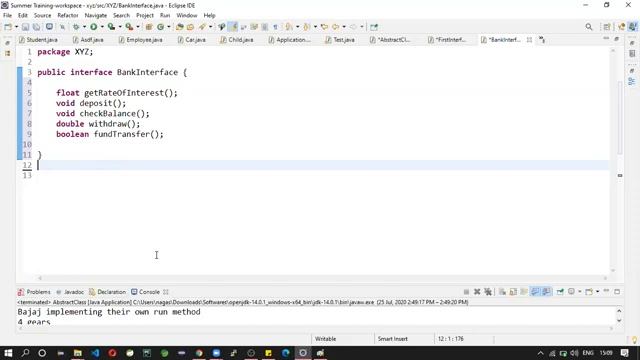
Task: Click the New file toolbar icon
Action: tap(8, 27)
